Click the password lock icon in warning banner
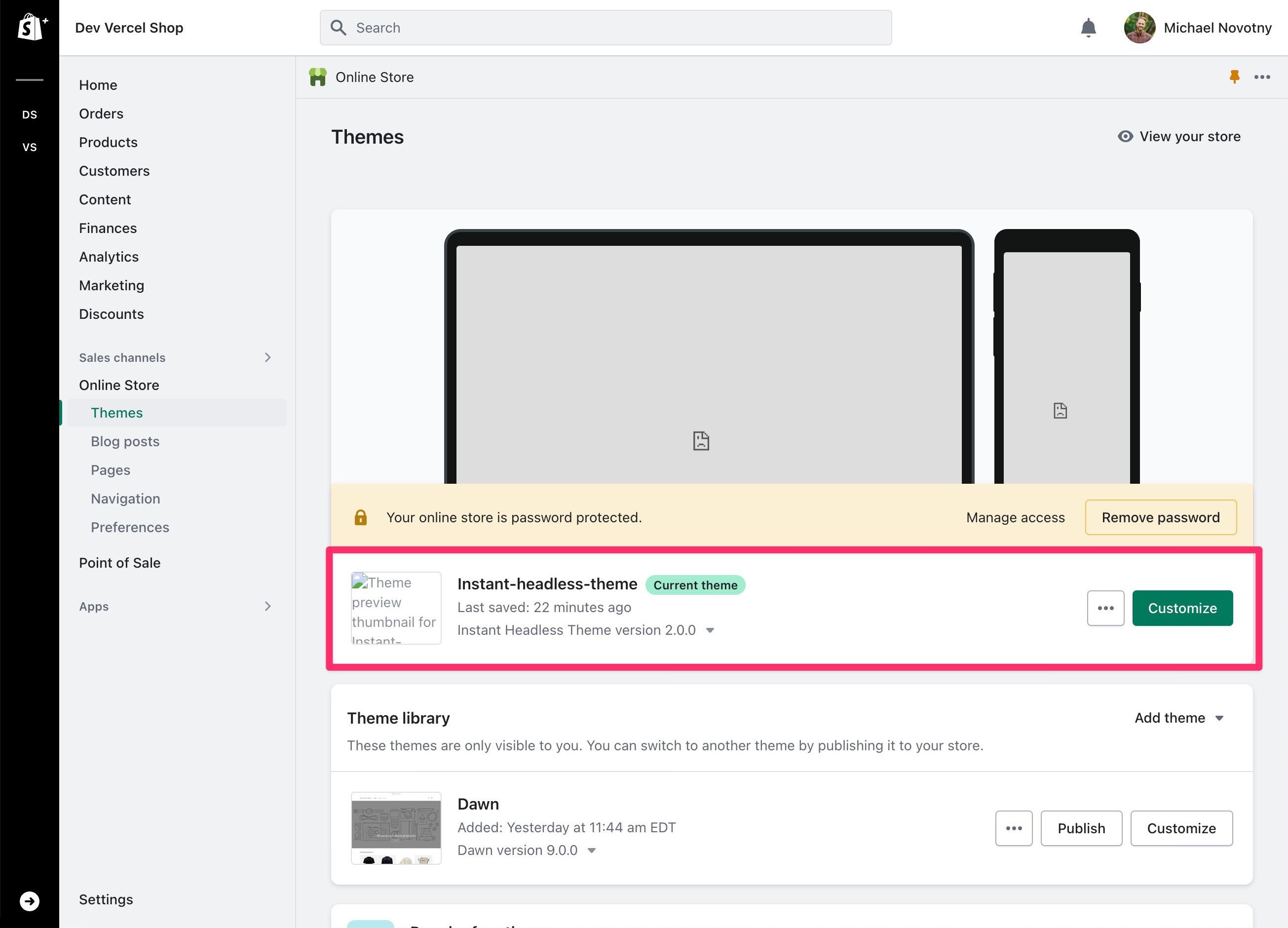1288x928 pixels. coord(360,517)
